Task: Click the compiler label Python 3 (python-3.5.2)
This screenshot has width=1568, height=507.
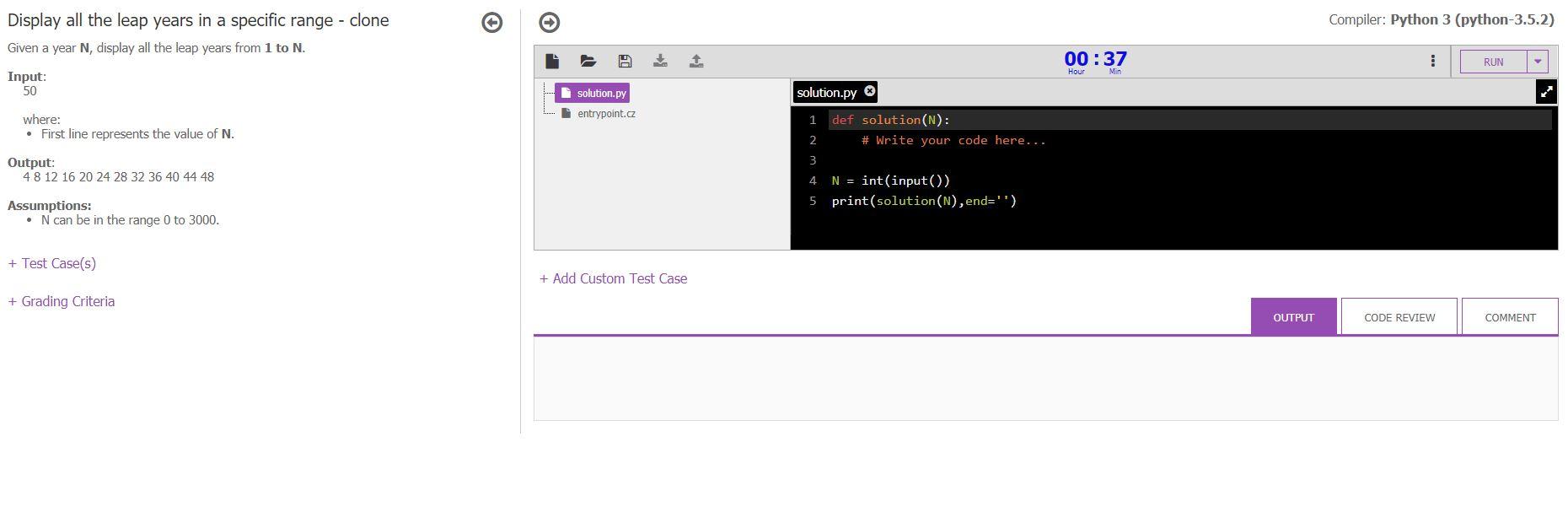Action: [1472, 19]
